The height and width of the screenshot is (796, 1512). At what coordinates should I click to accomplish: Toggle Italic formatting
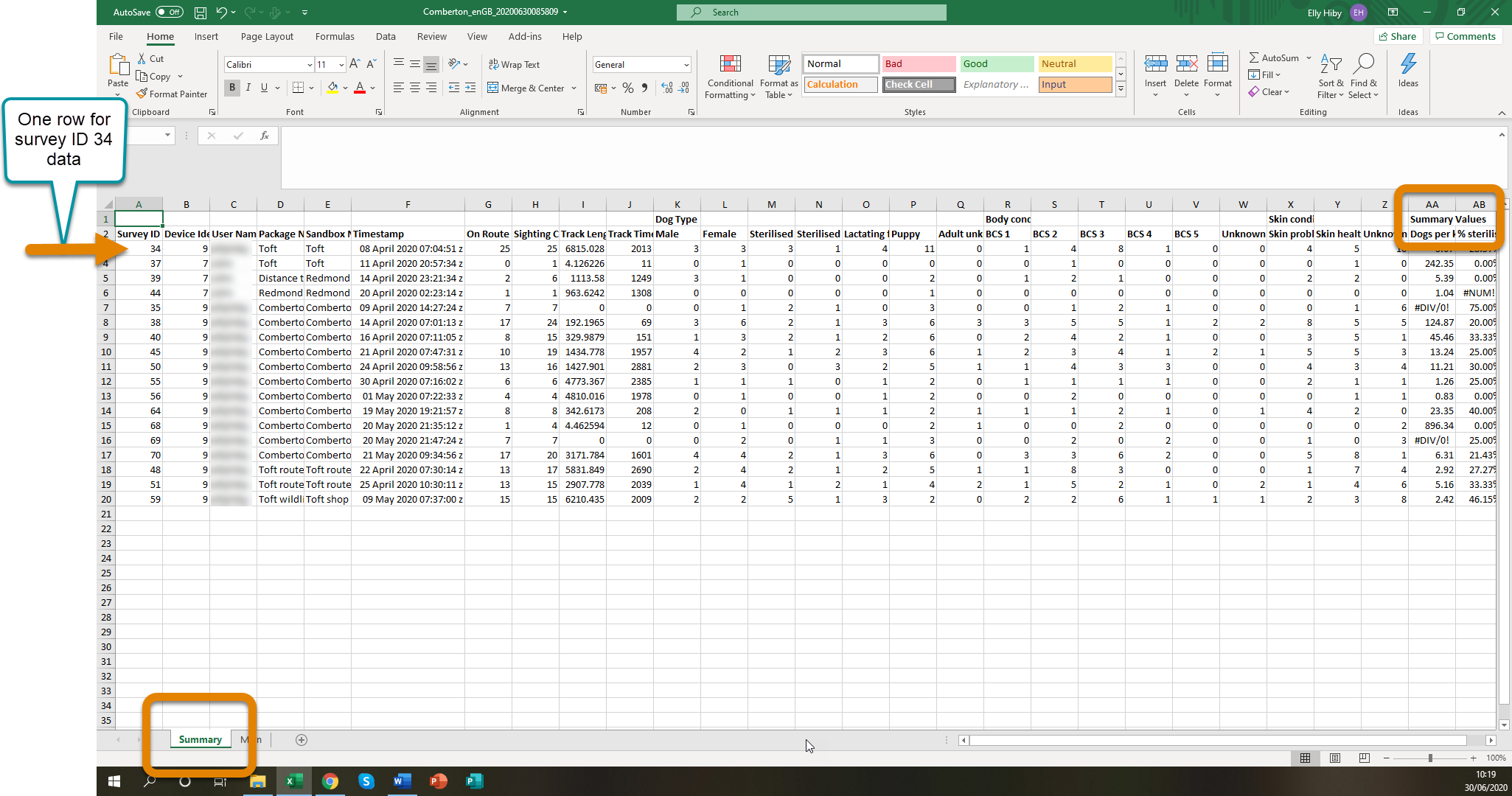[x=248, y=88]
